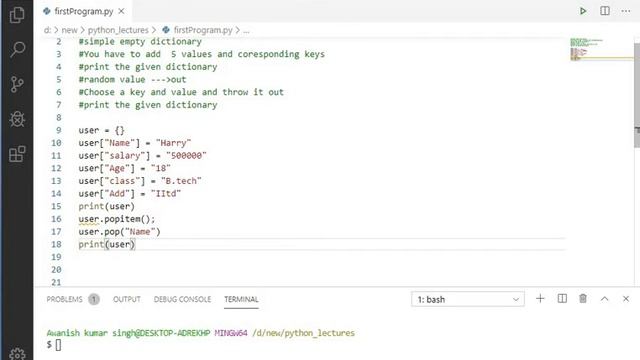Click the editor vertical scrollbar thumb

(637, 95)
